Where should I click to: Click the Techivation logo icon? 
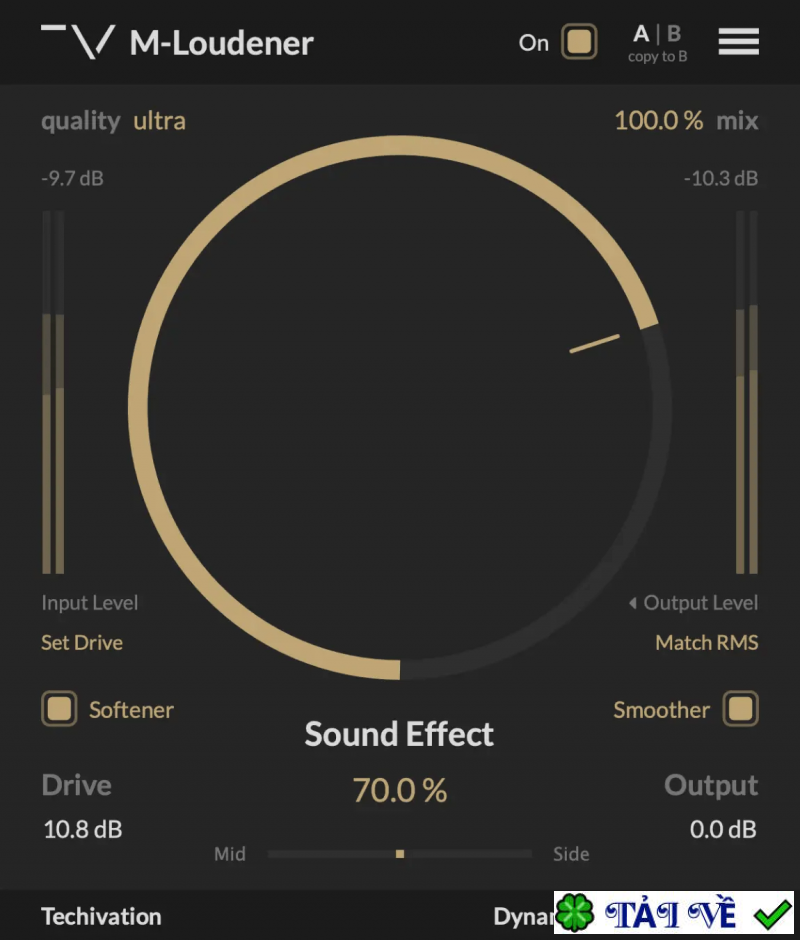pos(78,41)
